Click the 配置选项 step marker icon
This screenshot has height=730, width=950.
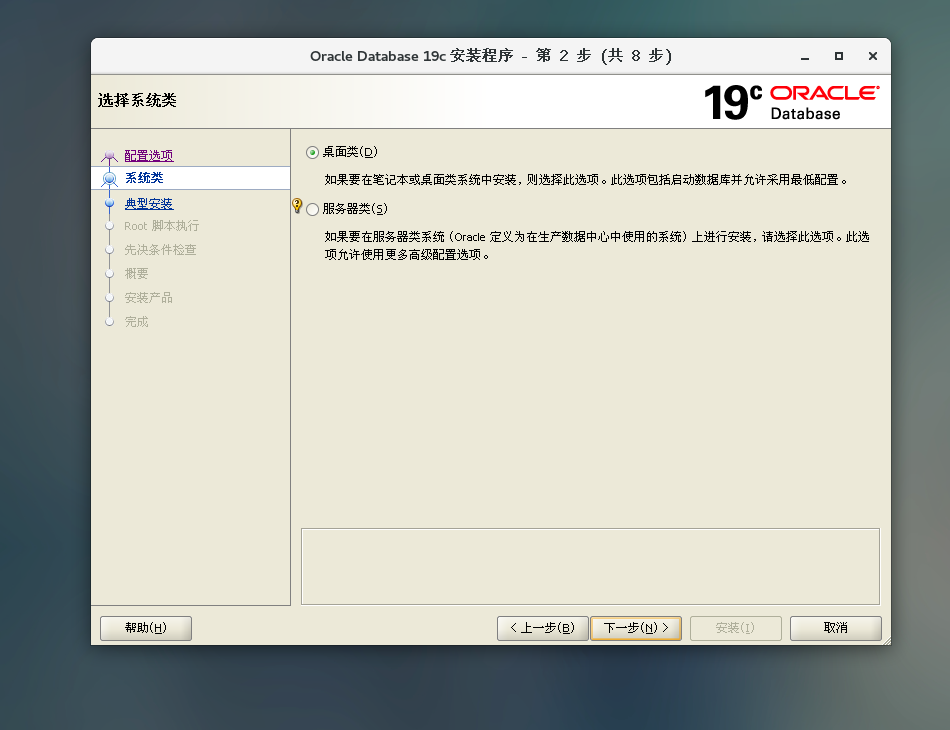(x=110, y=155)
